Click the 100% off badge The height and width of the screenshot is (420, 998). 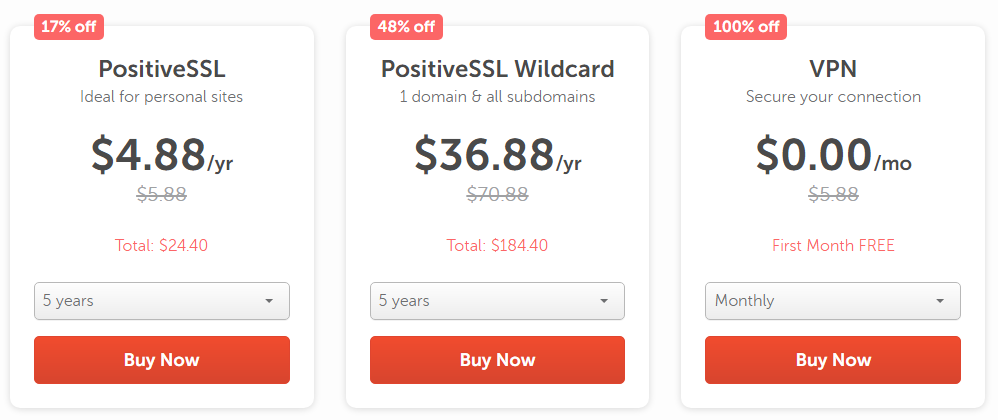click(746, 27)
